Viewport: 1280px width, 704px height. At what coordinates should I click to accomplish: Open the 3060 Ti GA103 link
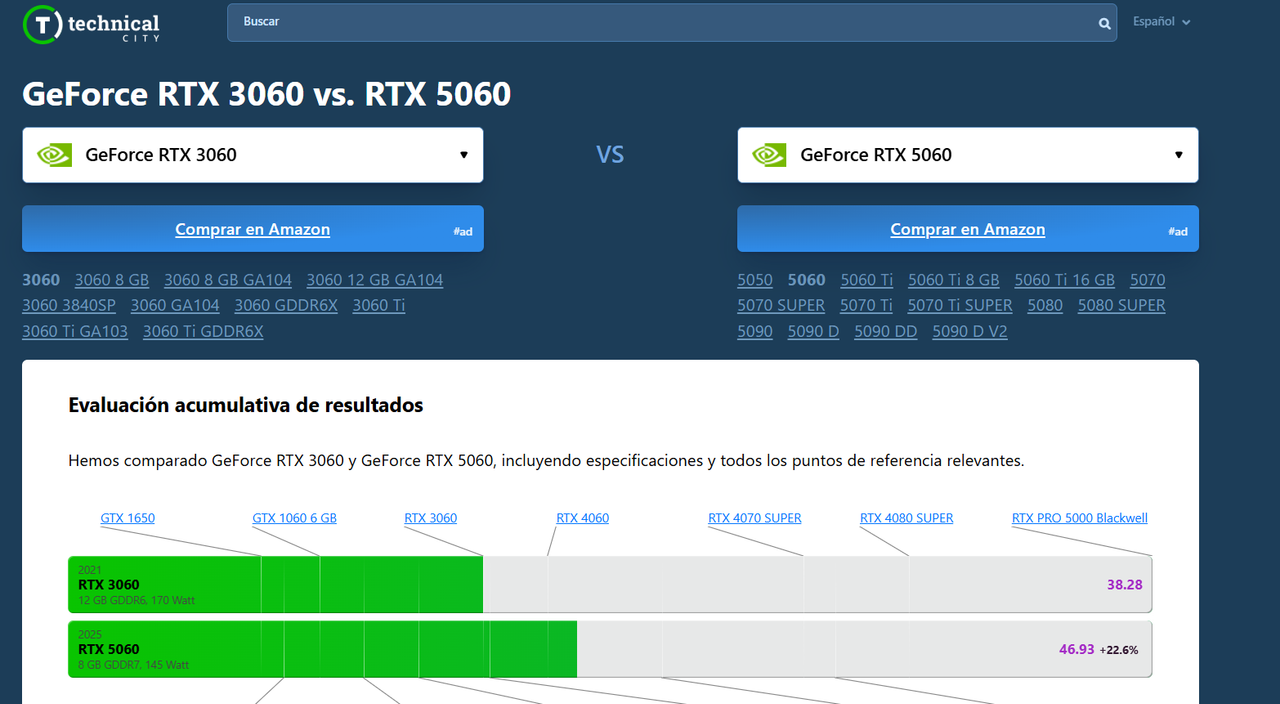(75, 331)
